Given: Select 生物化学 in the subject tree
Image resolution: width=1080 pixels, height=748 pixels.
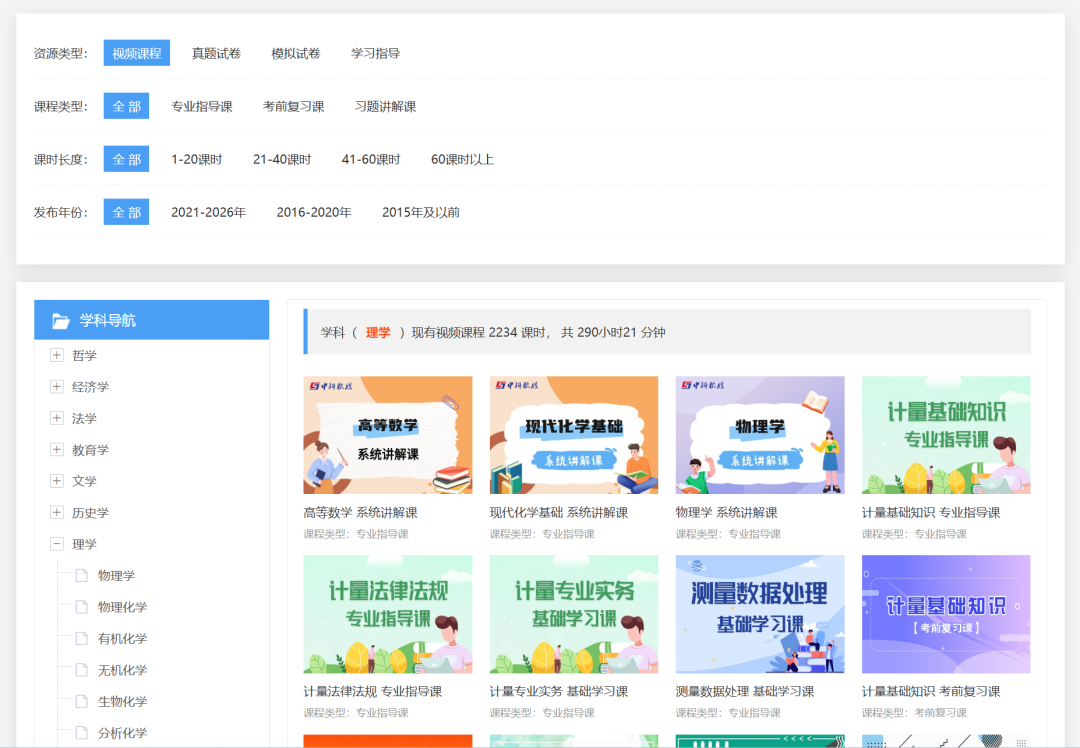Looking at the screenshot, I should click(x=123, y=701).
